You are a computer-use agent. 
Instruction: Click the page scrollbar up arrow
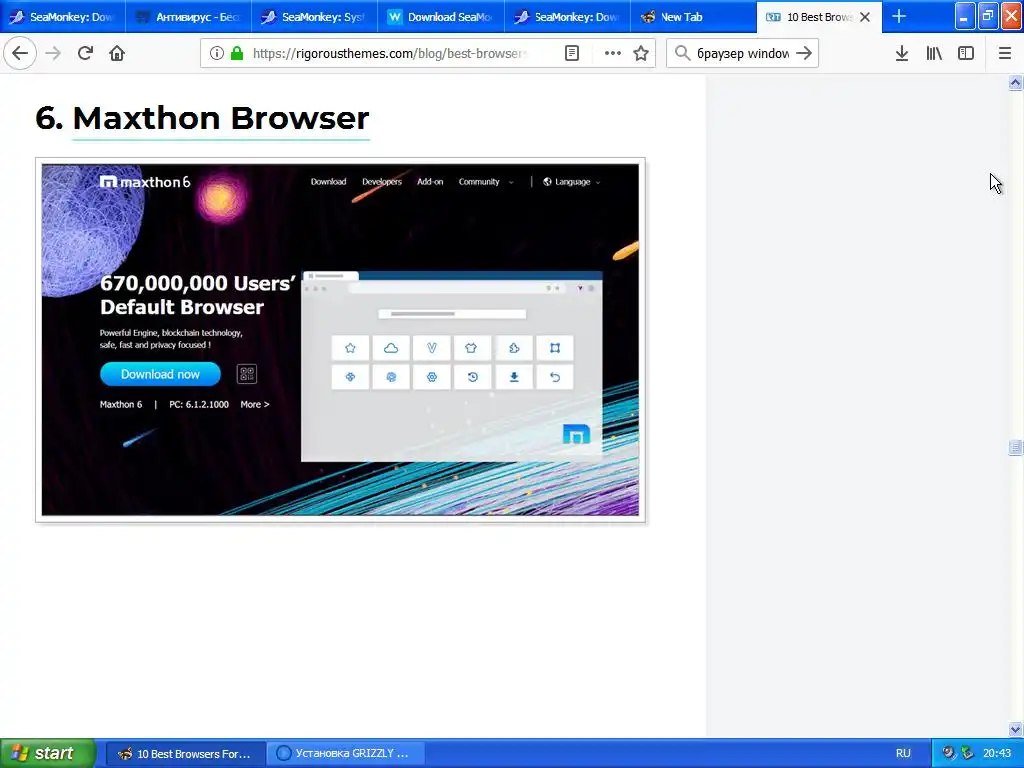point(1015,82)
